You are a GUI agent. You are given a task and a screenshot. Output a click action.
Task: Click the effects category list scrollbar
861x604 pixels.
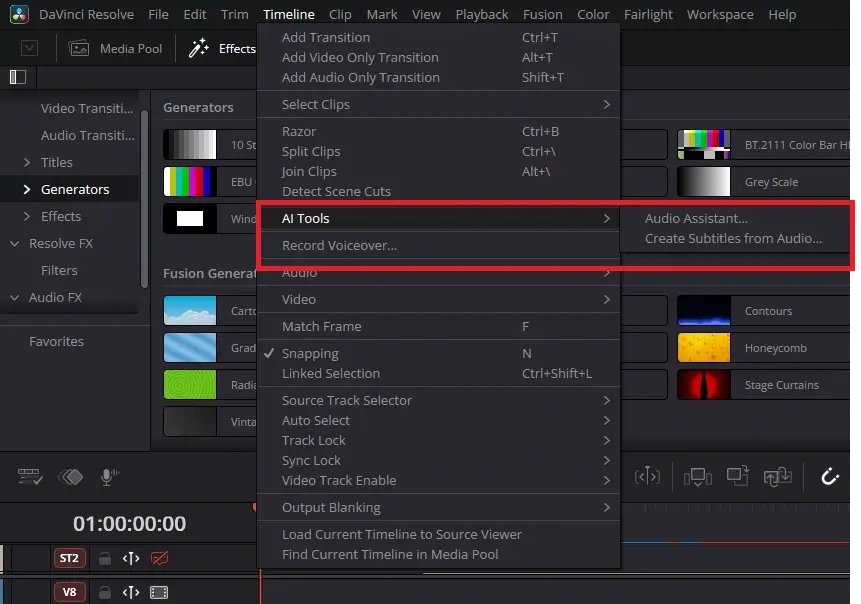[x=144, y=199]
